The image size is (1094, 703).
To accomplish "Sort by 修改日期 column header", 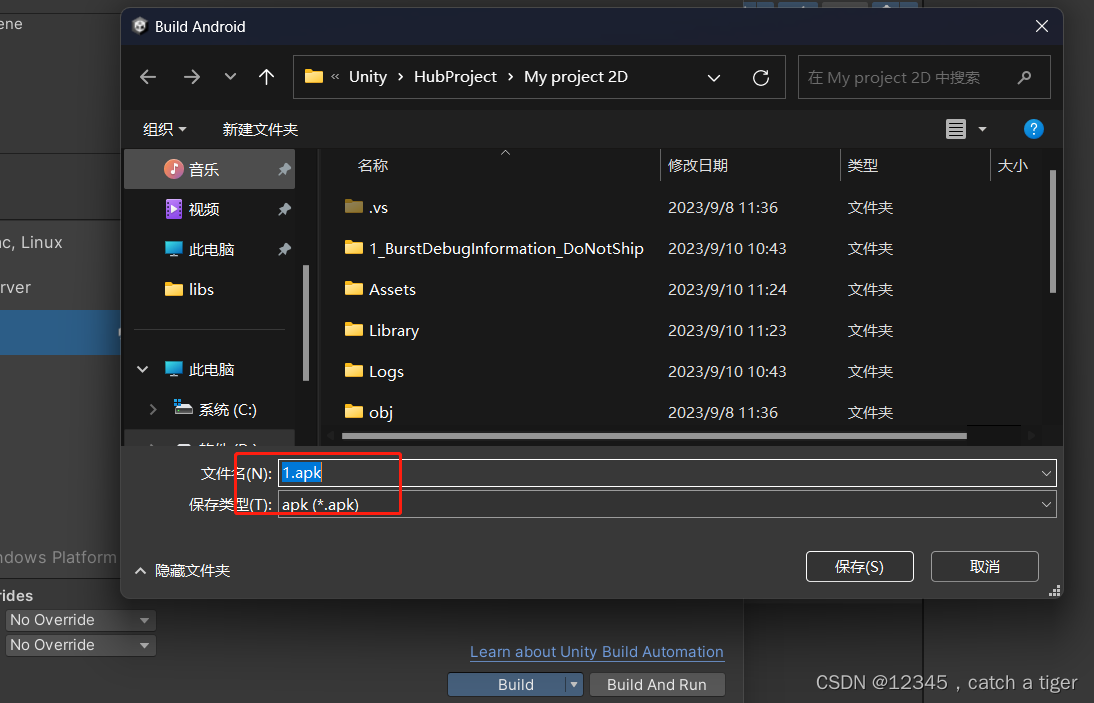I will (x=698, y=165).
